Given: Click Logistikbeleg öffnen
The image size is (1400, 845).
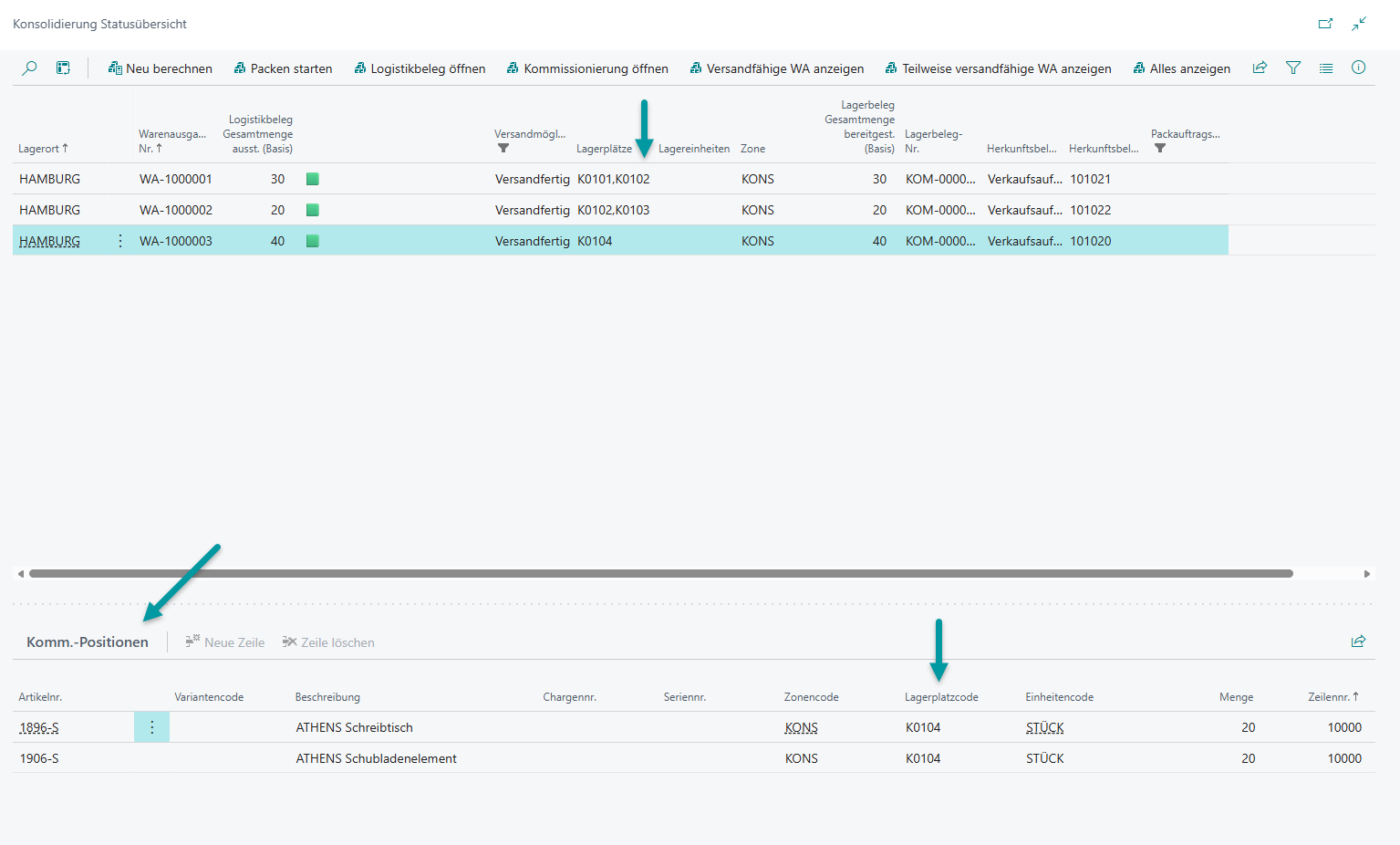Looking at the screenshot, I should tap(420, 68).
